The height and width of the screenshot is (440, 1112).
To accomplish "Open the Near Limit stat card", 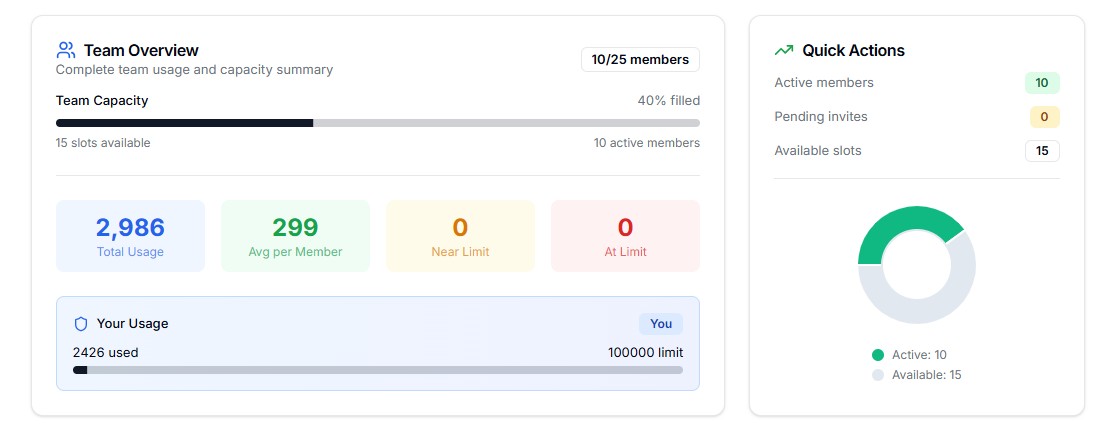I will click(460, 236).
